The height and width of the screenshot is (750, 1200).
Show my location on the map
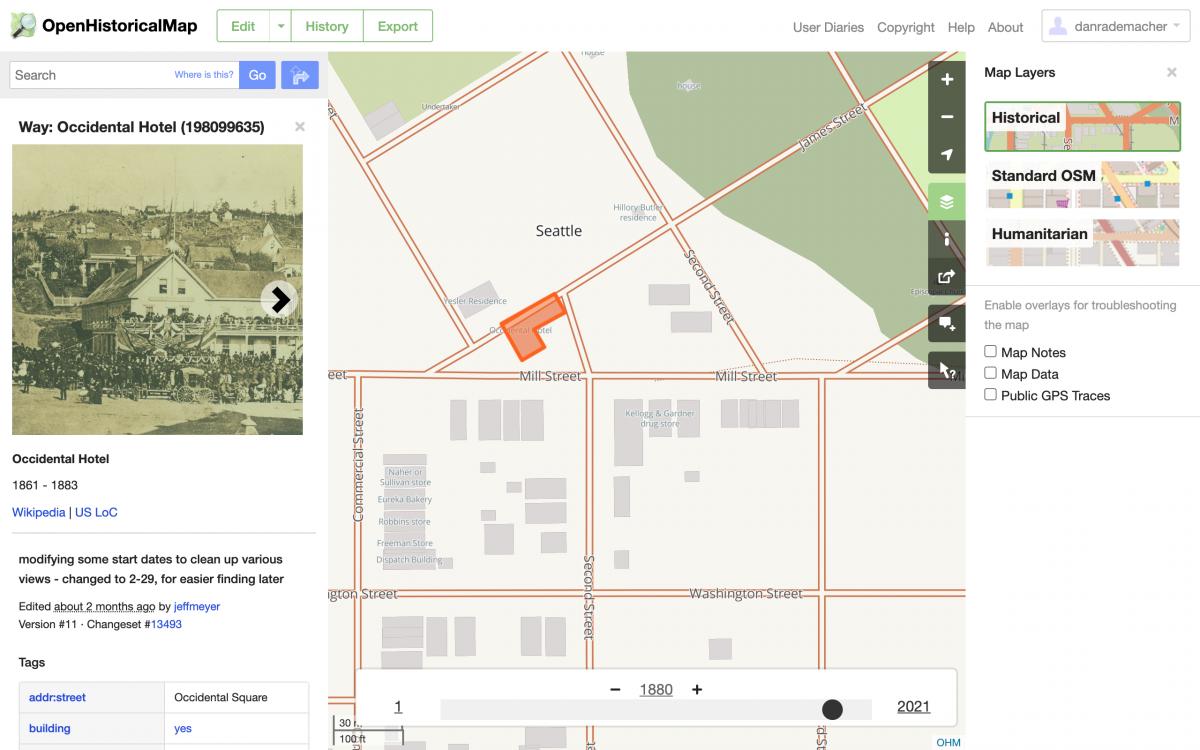click(947, 154)
